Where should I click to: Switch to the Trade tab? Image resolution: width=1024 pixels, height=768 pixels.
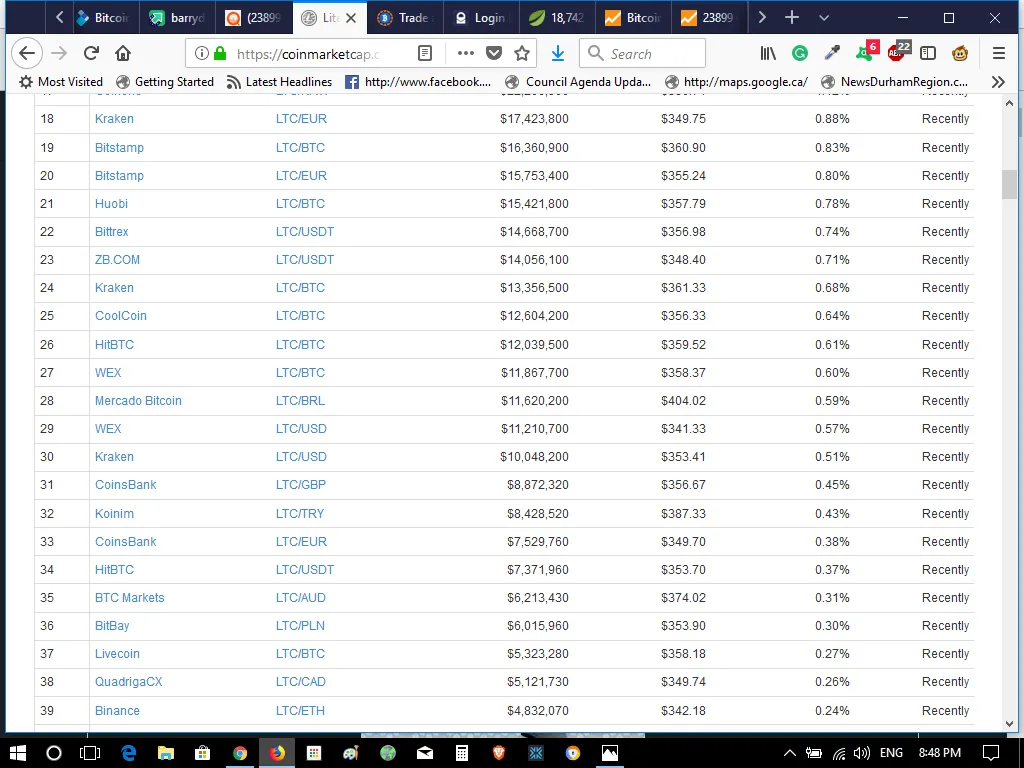405,18
